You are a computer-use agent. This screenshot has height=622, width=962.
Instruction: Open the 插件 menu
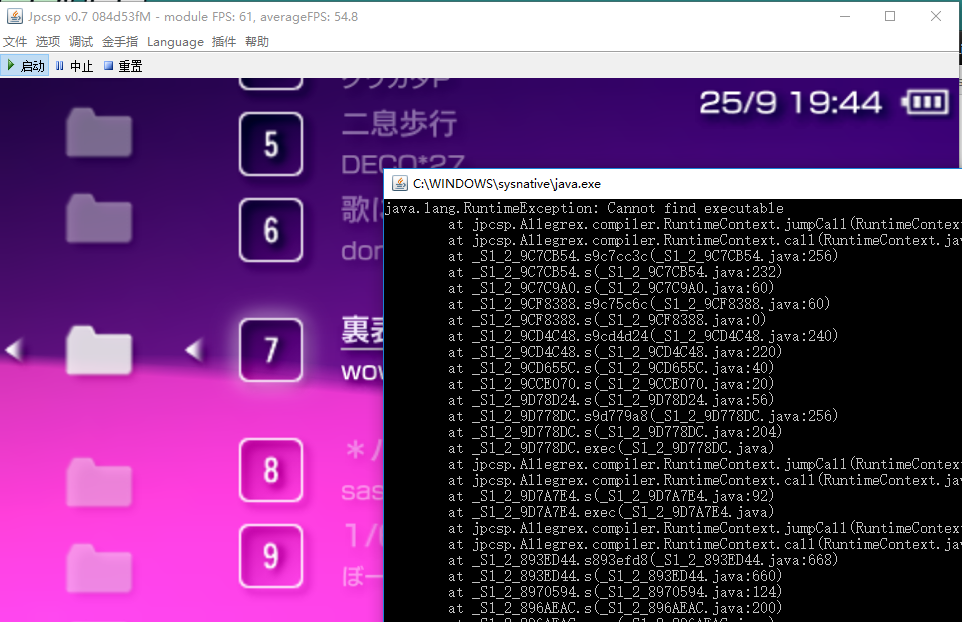click(224, 42)
